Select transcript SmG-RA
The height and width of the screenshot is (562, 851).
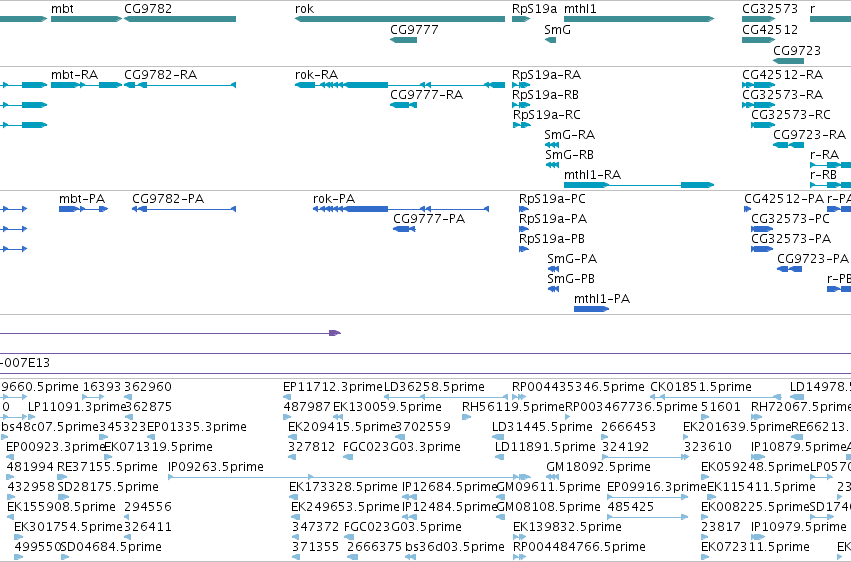[x=551, y=145]
